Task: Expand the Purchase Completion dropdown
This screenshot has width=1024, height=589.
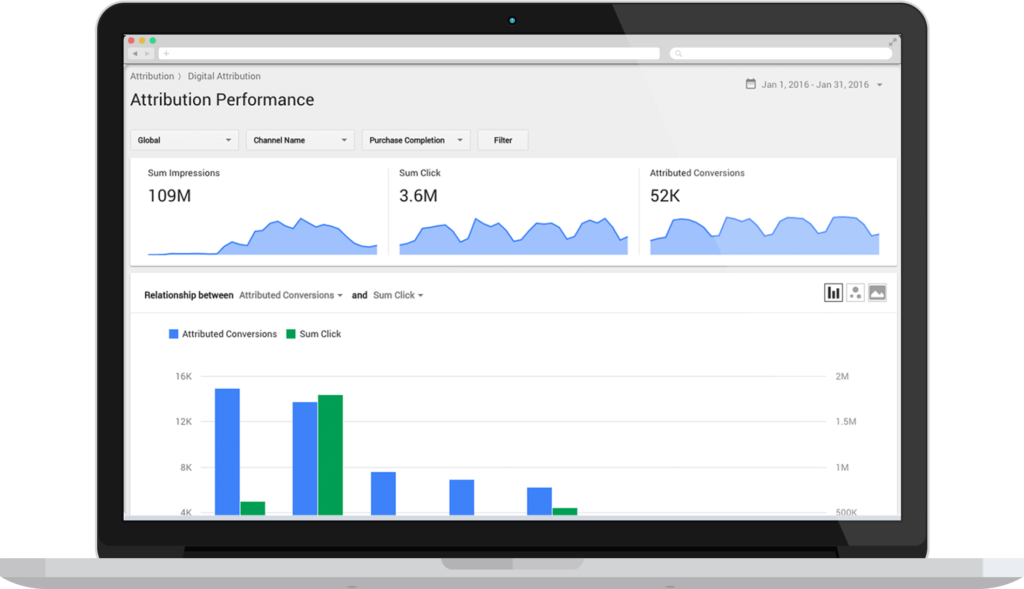Action: [x=416, y=141]
